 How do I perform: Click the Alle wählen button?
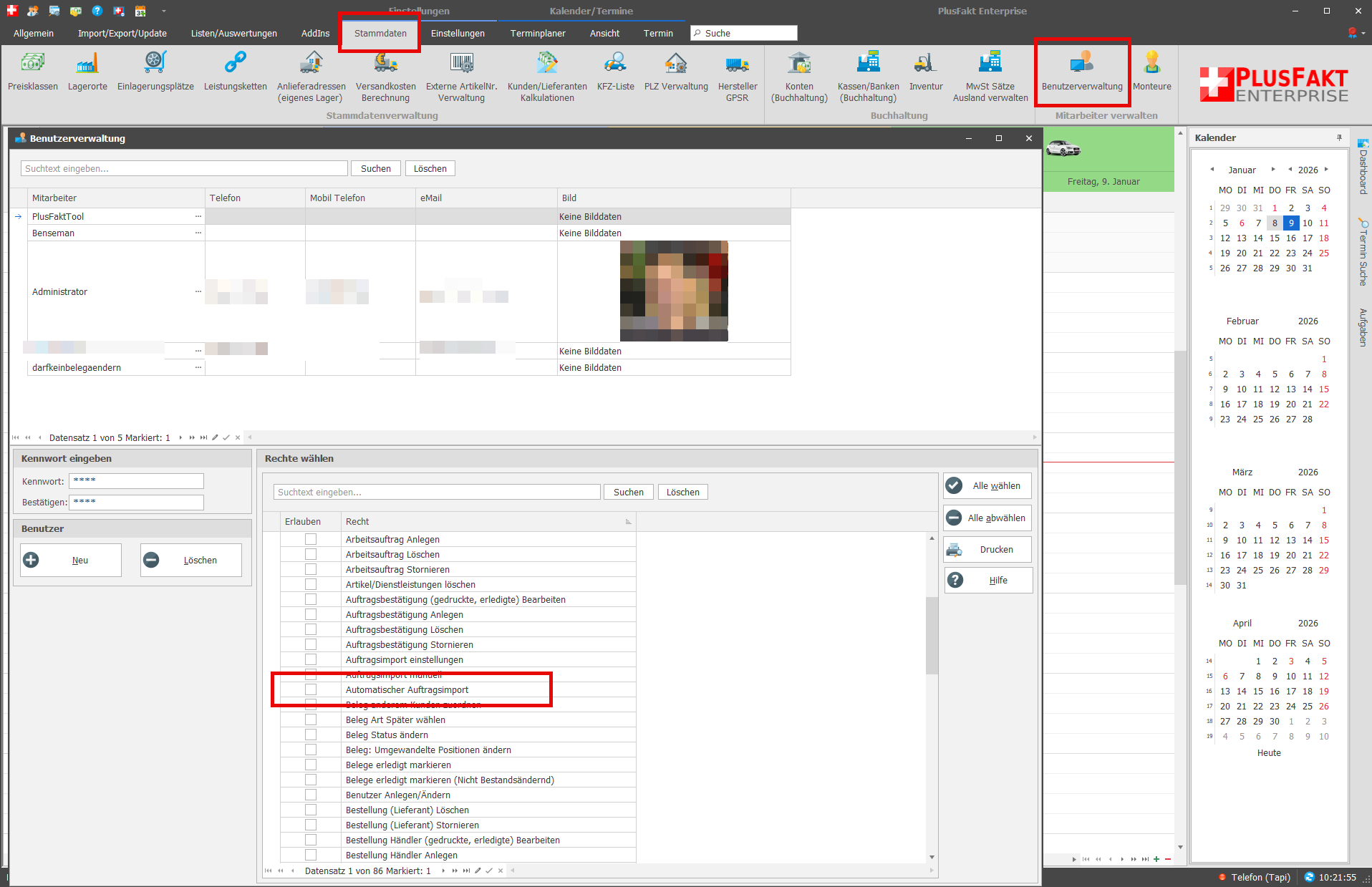[987, 486]
